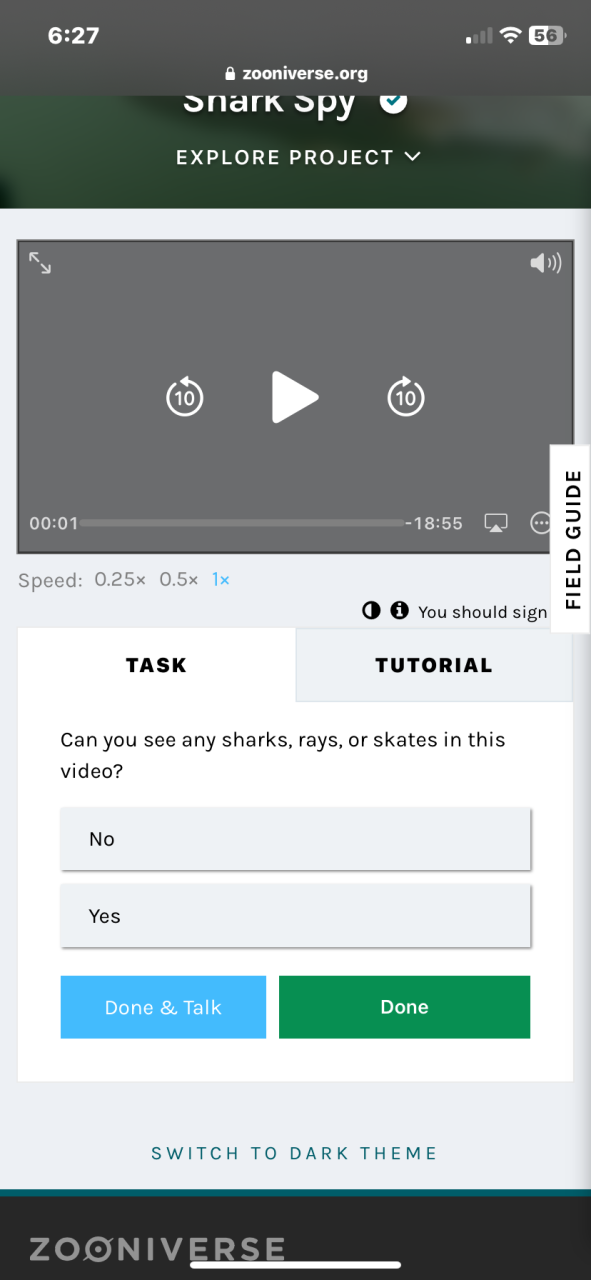
Task: Click the Done & Talk button
Action: click(x=163, y=1007)
